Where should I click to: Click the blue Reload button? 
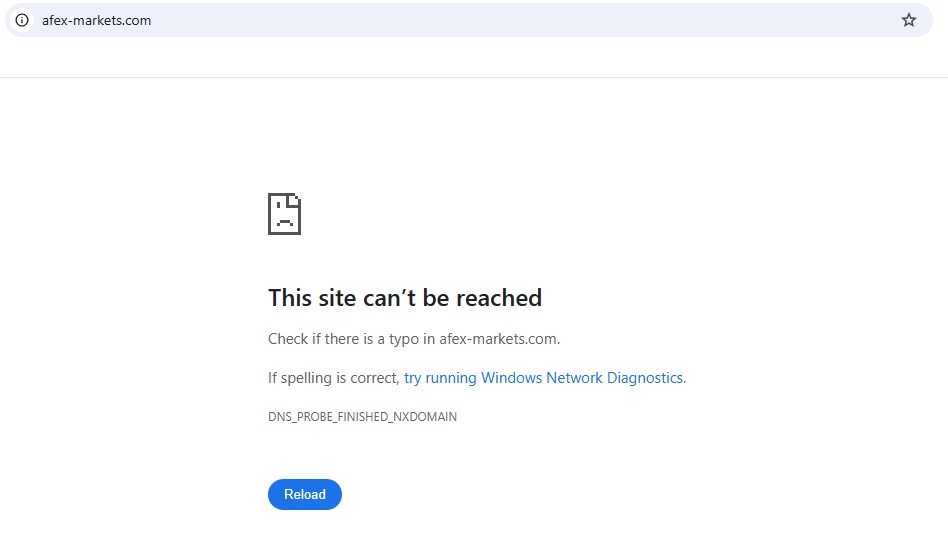(x=305, y=495)
